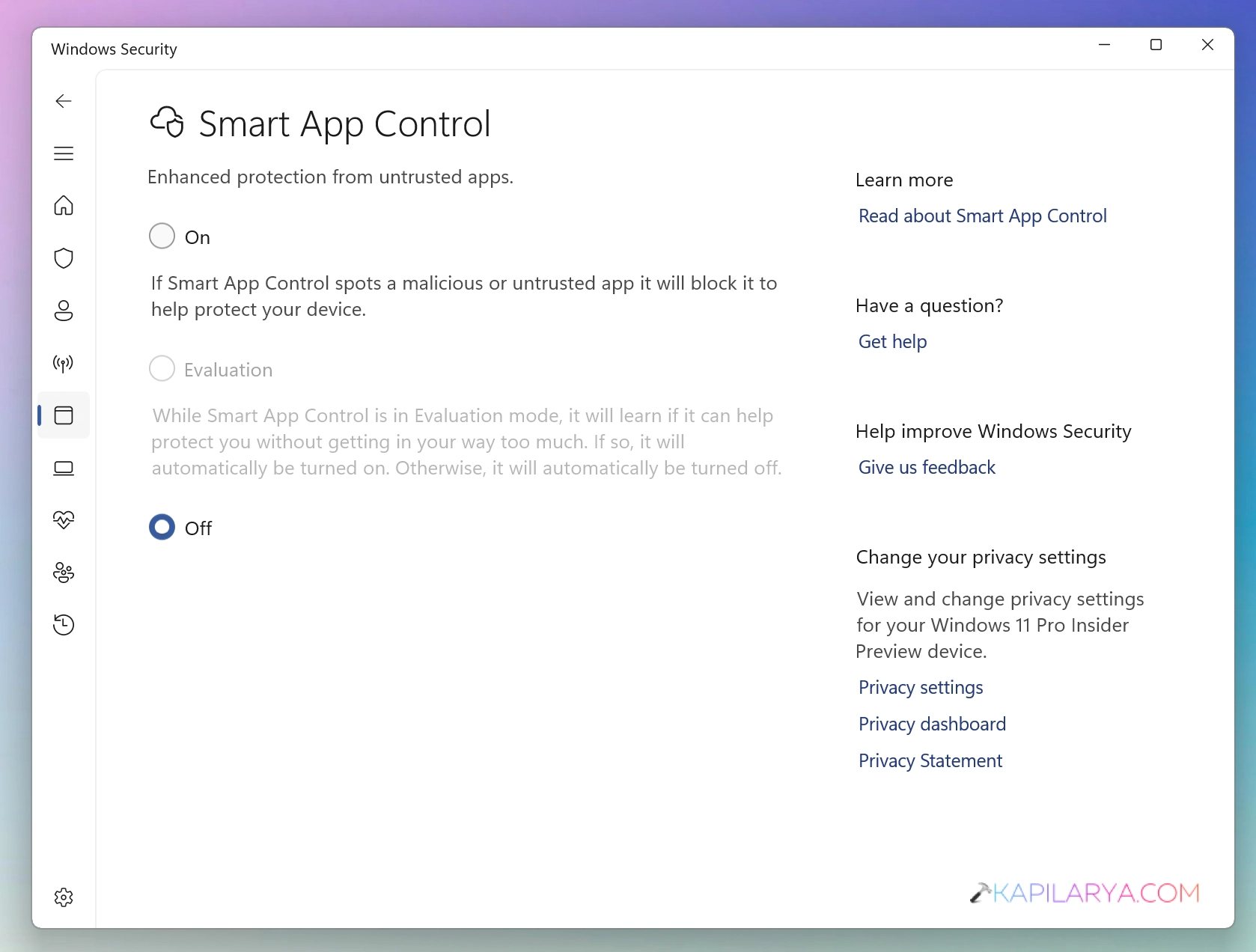The width and height of the screenshot is (1256, 952).
Task: Click Give us feedback link
Action: point(927,468)
